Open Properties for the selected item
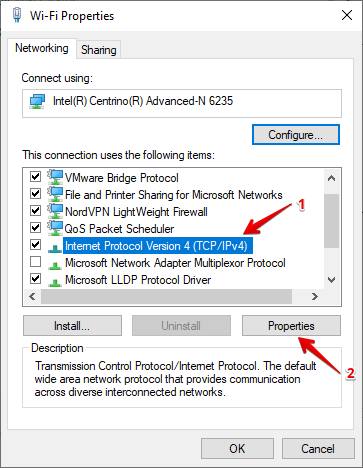Image resolution: width=363 pixels, height=468 pixels. tap(291, 326)
